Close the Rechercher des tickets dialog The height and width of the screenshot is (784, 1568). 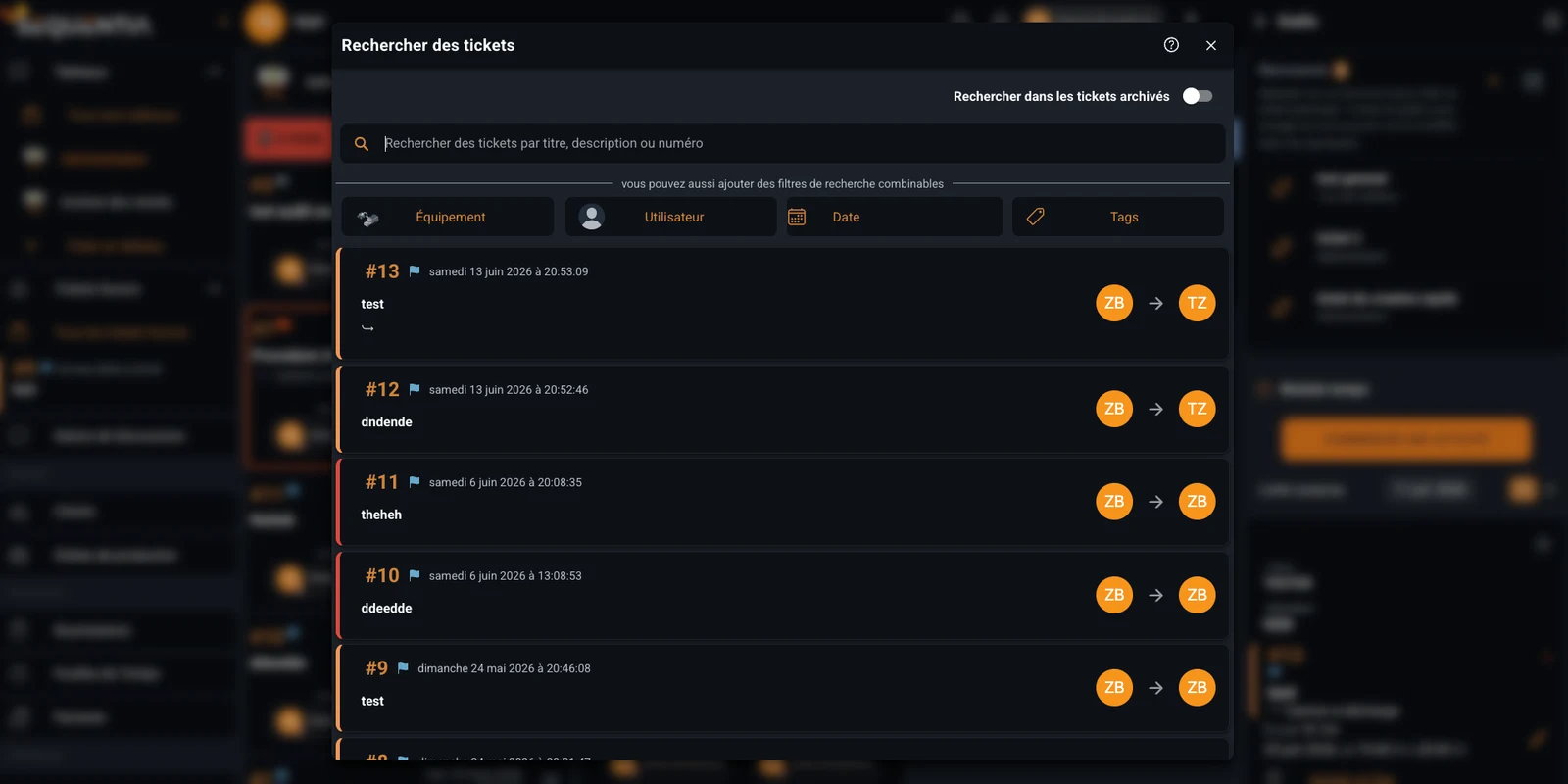pos(1211,45)
